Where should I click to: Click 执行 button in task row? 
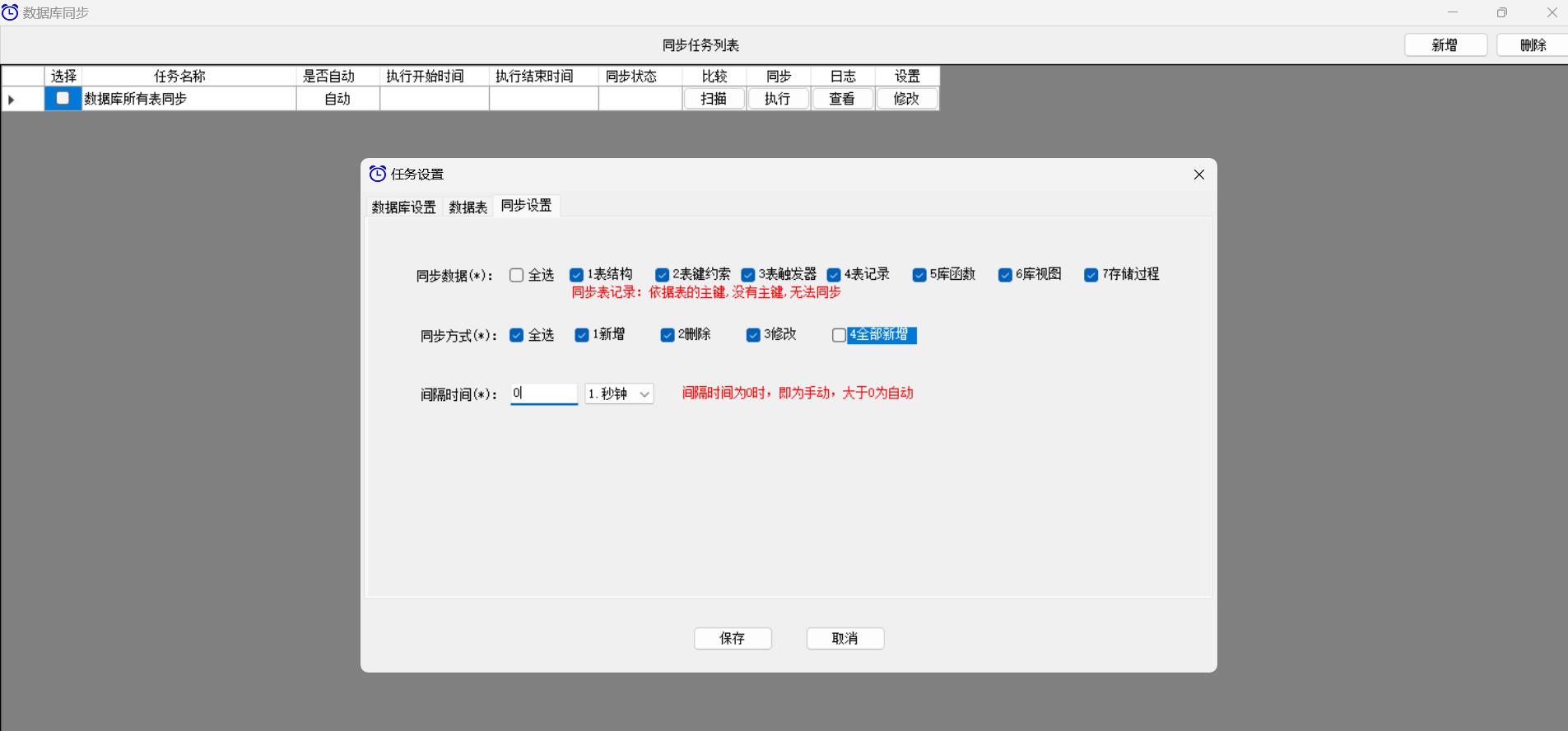[x=778, y=99]
